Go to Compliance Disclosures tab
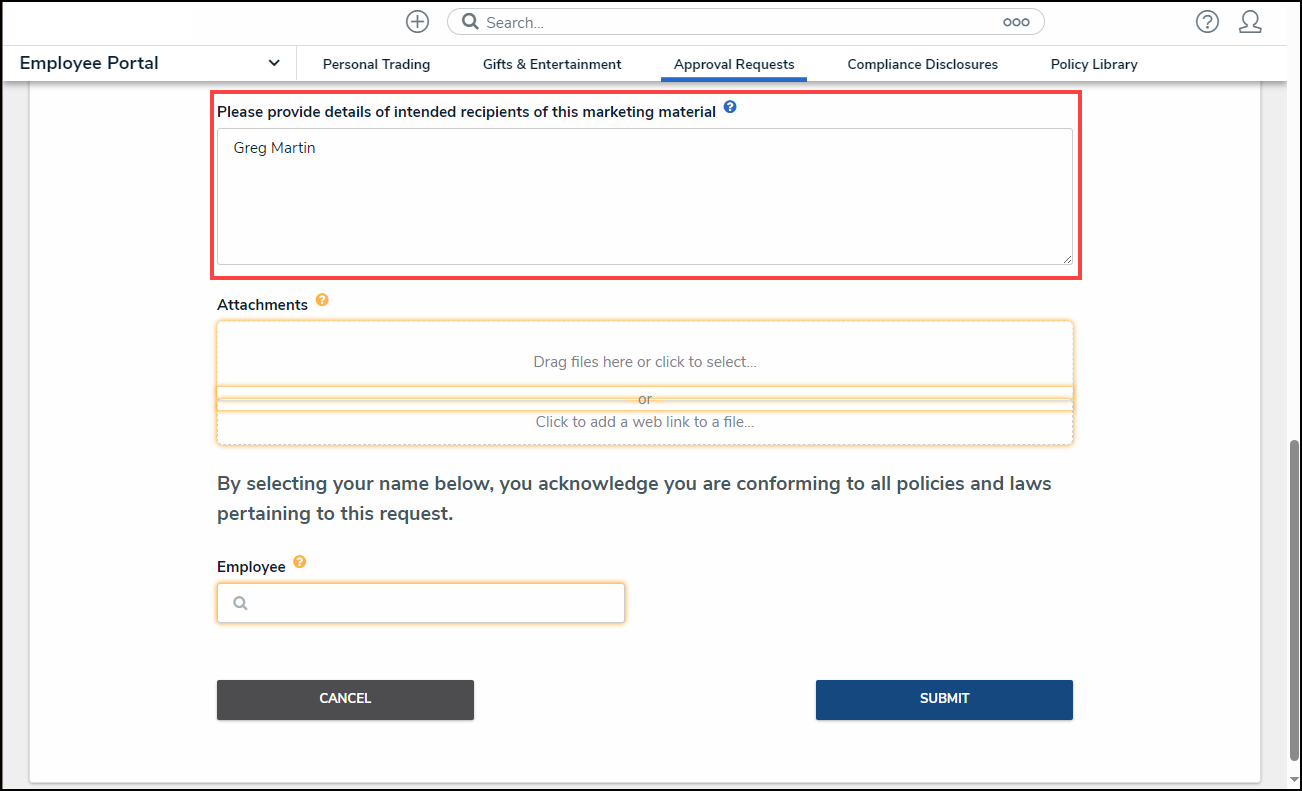This screenshot has height=791, width=1302. coord(922,64)
